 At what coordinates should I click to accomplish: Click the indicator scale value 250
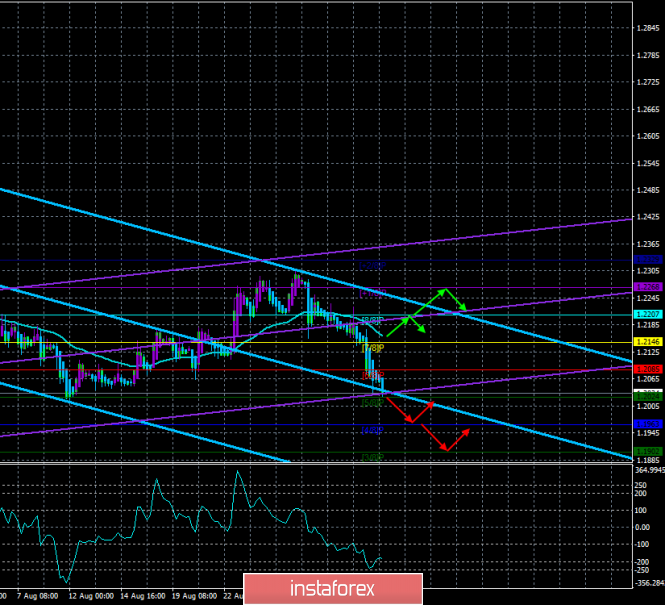coord(641,485)
